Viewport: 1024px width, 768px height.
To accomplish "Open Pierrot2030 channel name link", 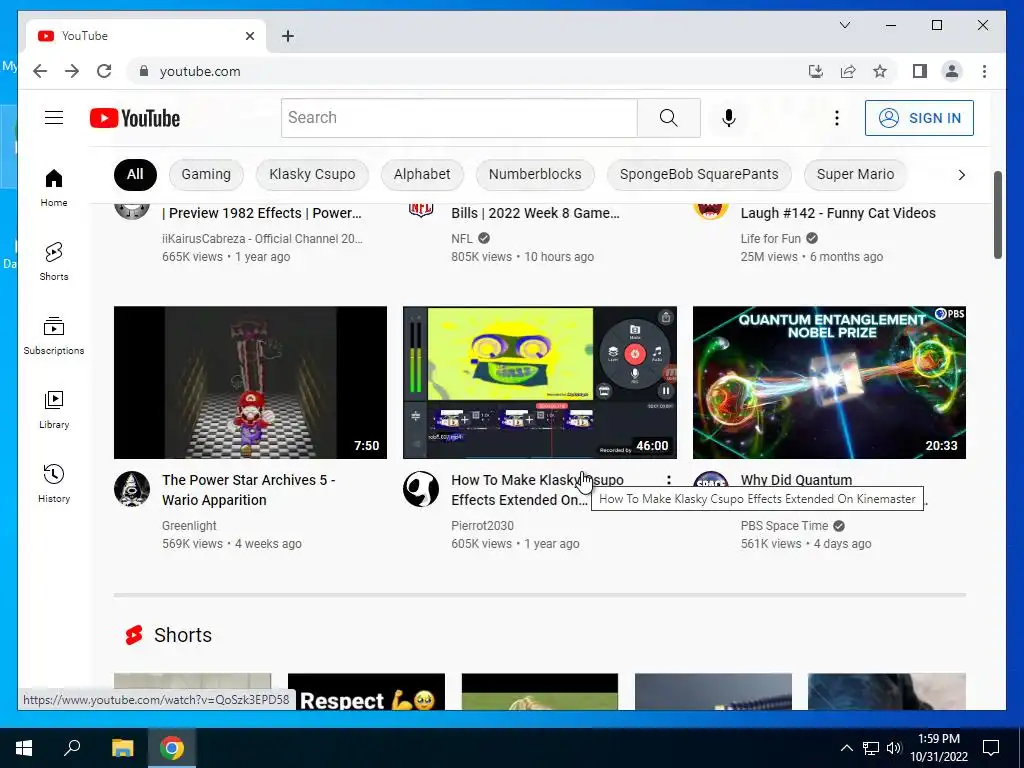I will click(x=482, y=526).
